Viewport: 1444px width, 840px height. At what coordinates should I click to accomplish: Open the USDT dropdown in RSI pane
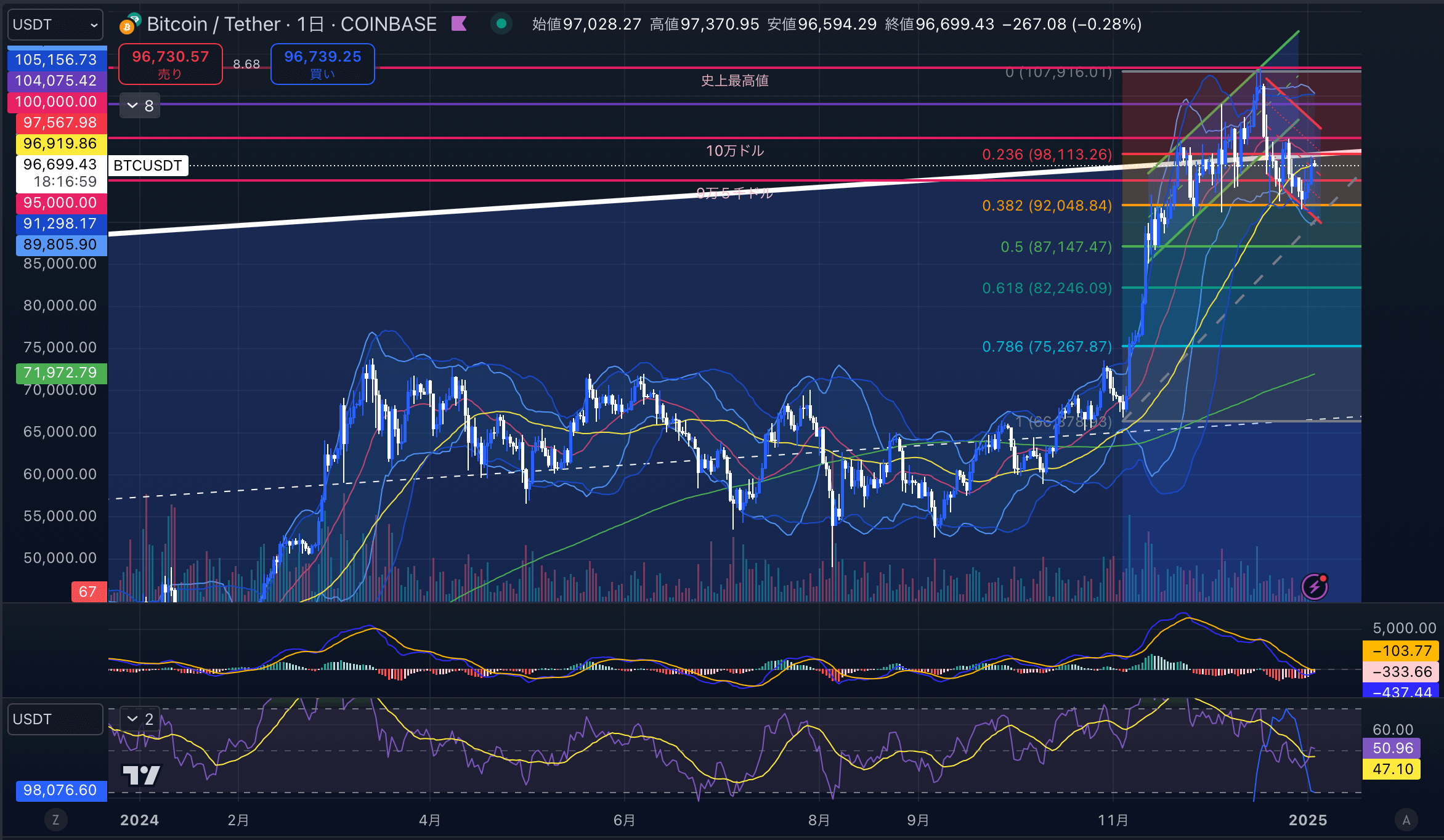point(55,719)
